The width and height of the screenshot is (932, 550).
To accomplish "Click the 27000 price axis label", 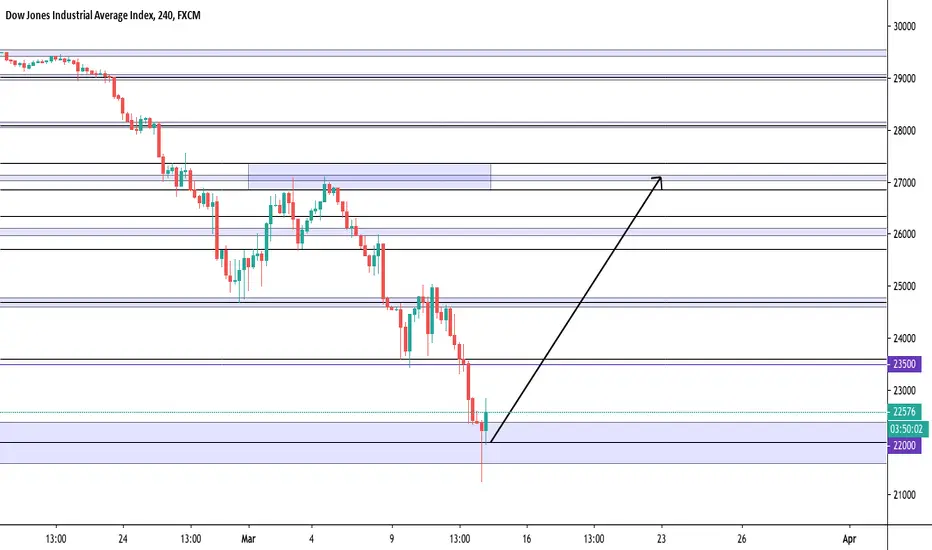I will pyautogui.click(x=904, y=183).
